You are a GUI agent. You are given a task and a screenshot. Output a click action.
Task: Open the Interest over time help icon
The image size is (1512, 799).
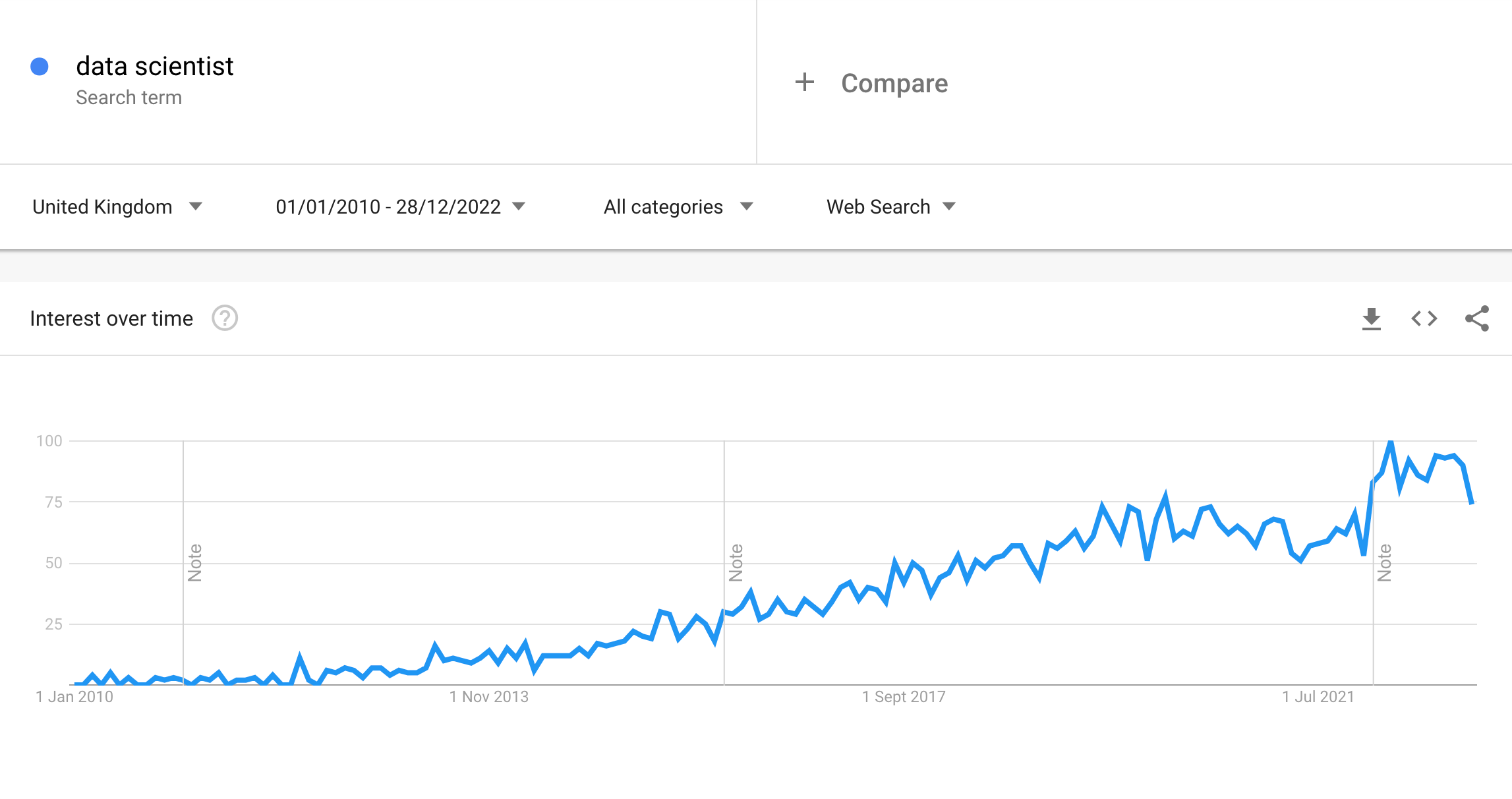coord(225,318)
